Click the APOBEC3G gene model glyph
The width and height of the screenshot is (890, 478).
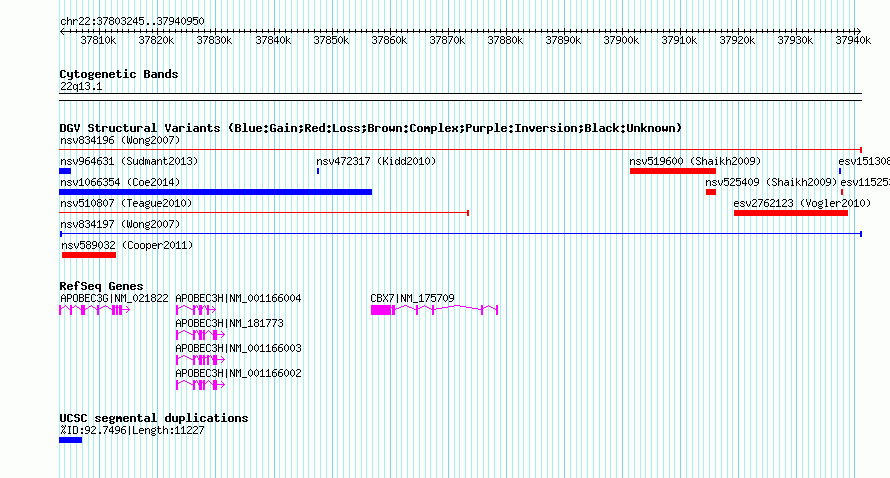95,310
